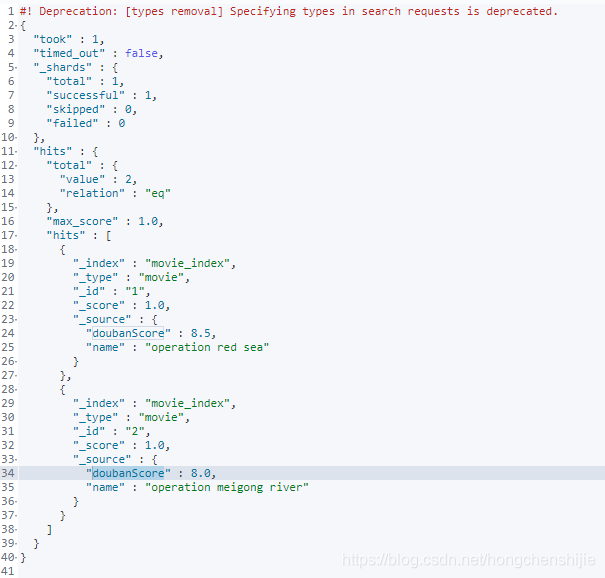Click "_type" key on line 30

point(95,417)
